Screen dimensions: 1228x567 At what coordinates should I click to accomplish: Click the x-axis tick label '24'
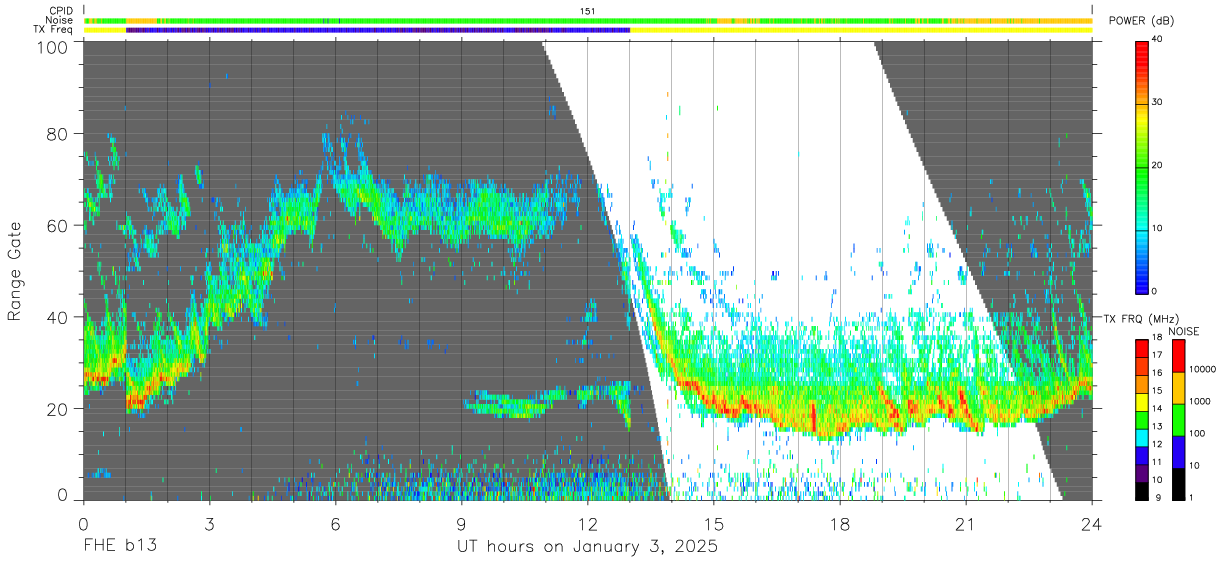pyautogui.click(x=1091, y=523)
